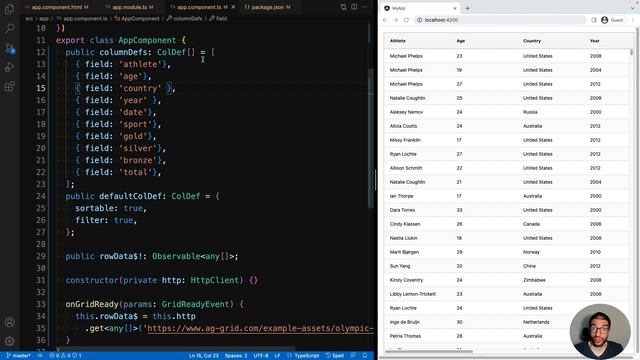Click the sync changes status icon

[40, 356]
